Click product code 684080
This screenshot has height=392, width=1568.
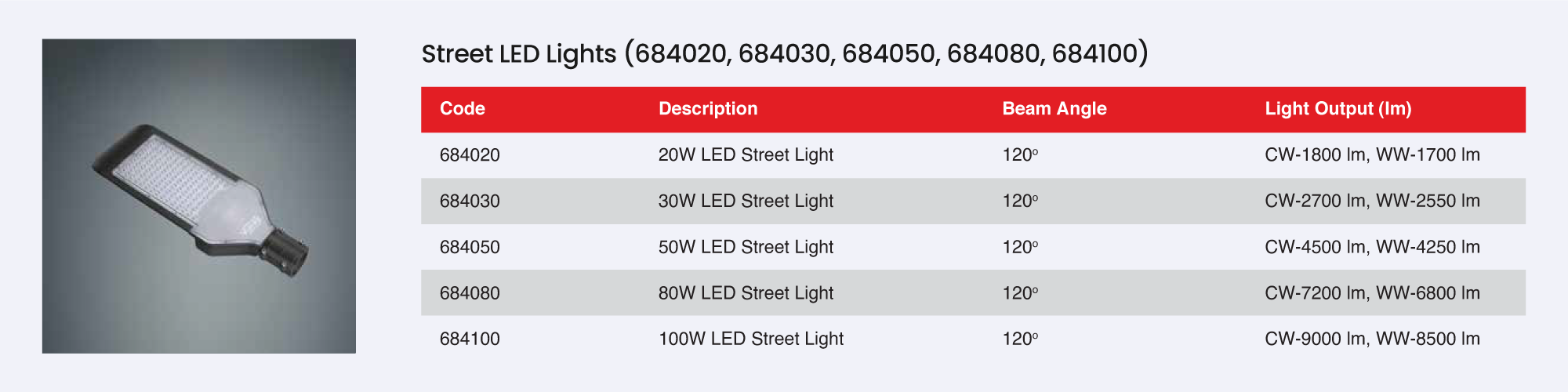click(x=470, y=293)
